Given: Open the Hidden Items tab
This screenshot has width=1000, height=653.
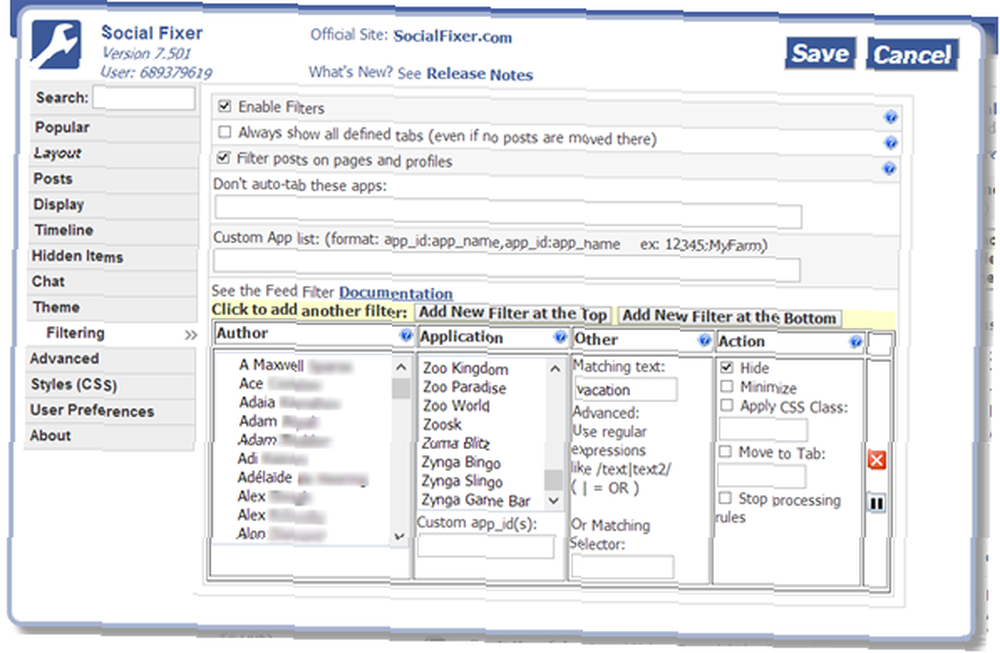Looking at the screenshot, I should click(x=113, y=256).
